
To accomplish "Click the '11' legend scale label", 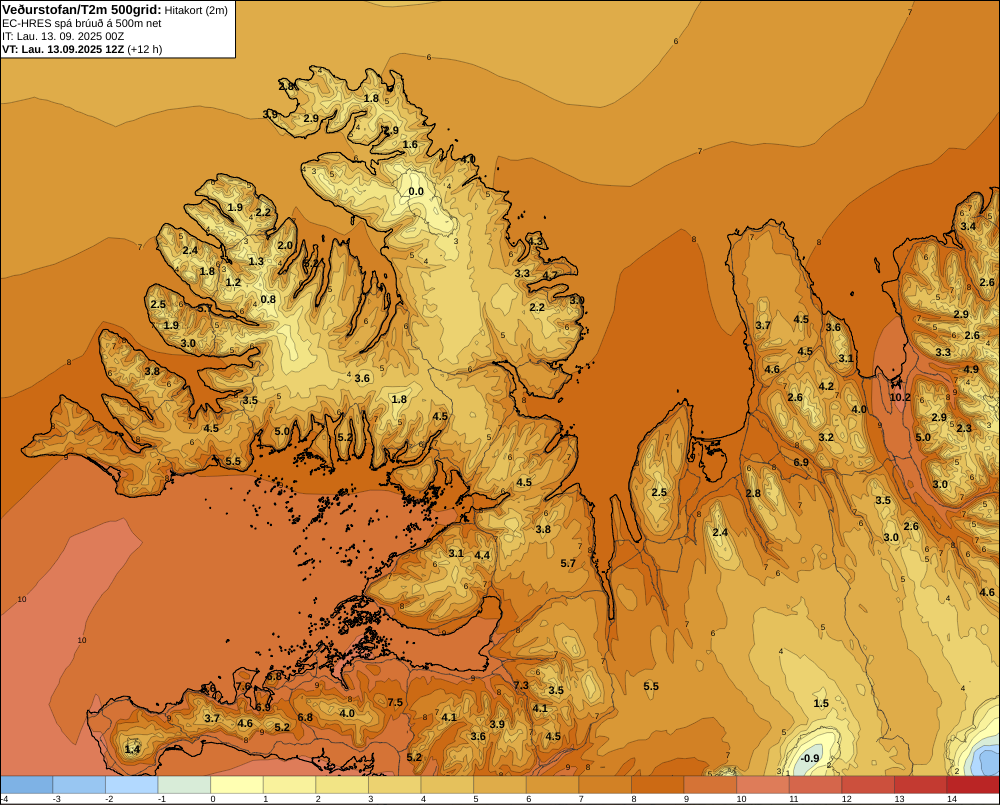I will click(793, 799).
